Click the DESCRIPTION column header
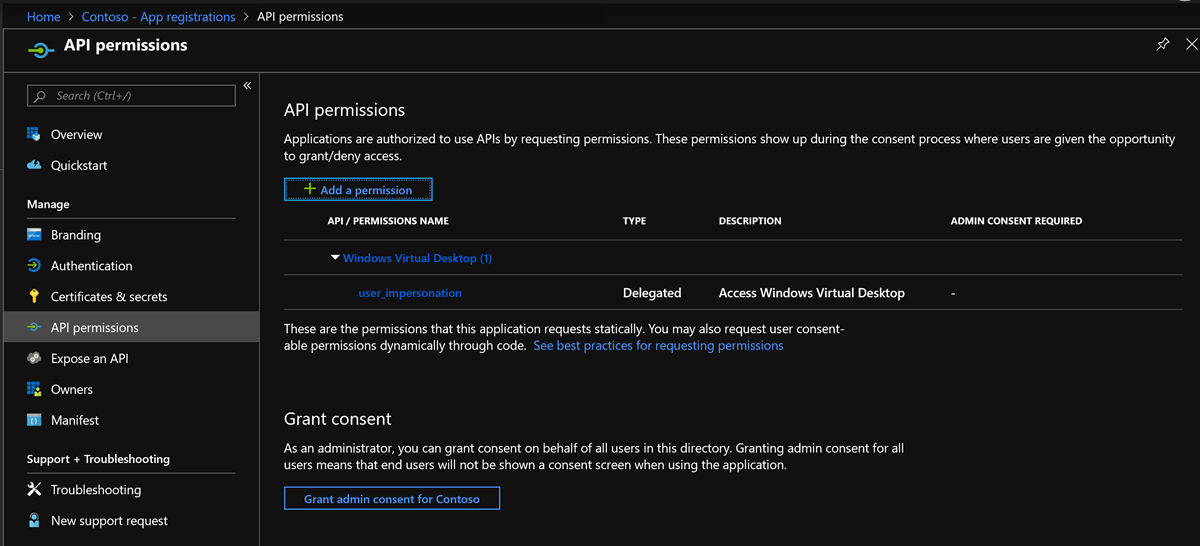The width and height of the screenshot is (1200, 546). pyautogui.click(x=750, y=221)
